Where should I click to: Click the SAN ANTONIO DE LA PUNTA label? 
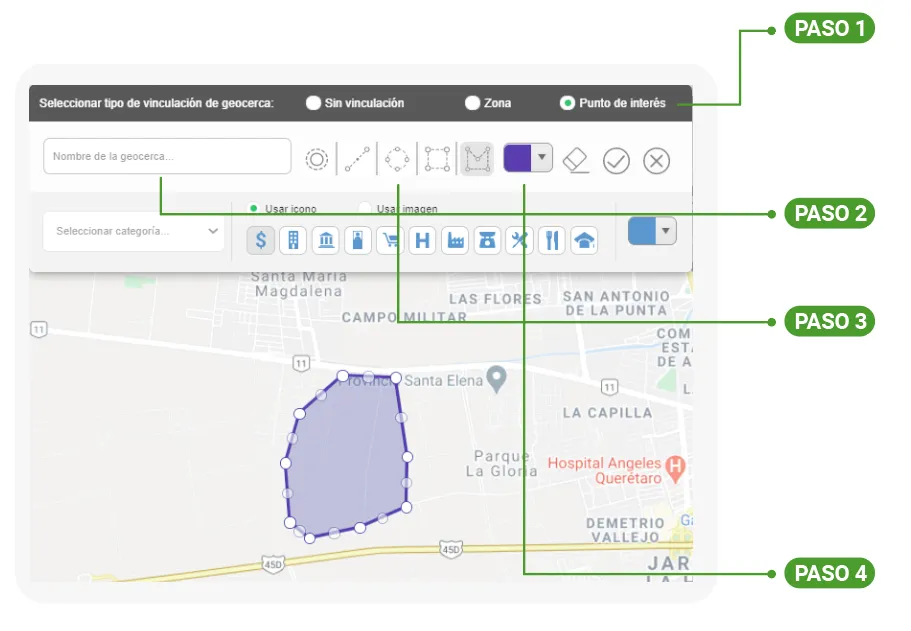pyautogui.click(x=616, y=303)
